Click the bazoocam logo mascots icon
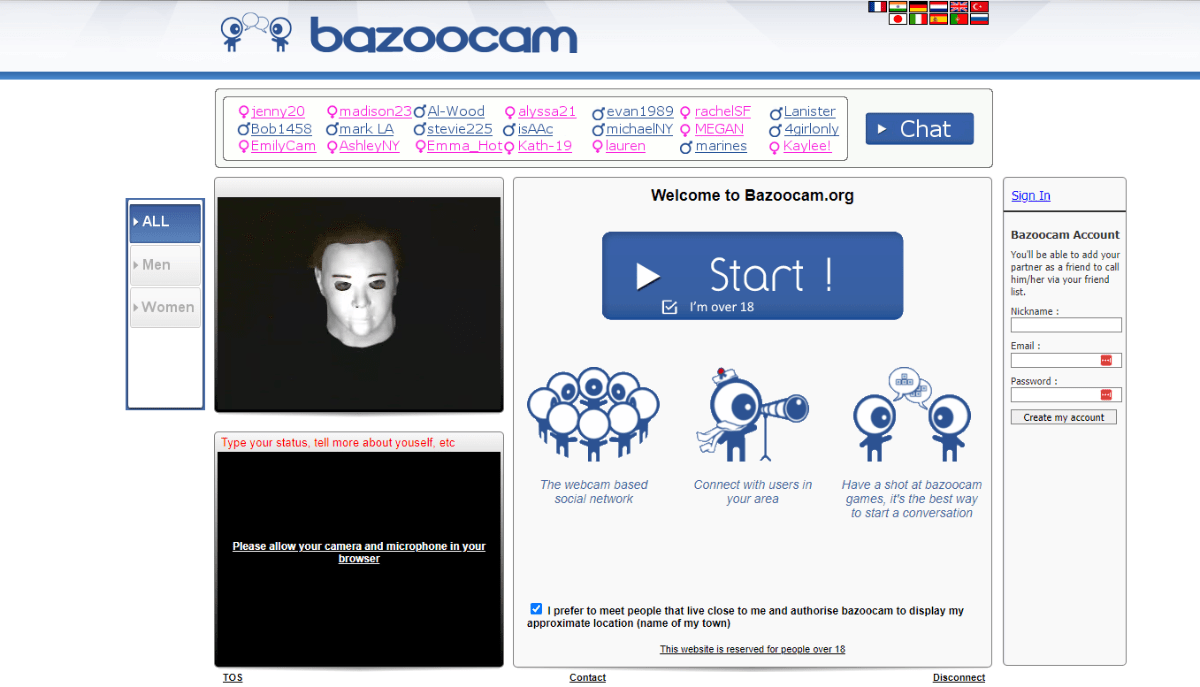Image resolution: width=1200 pixels, height=687 pixels. tap(256, 32)
